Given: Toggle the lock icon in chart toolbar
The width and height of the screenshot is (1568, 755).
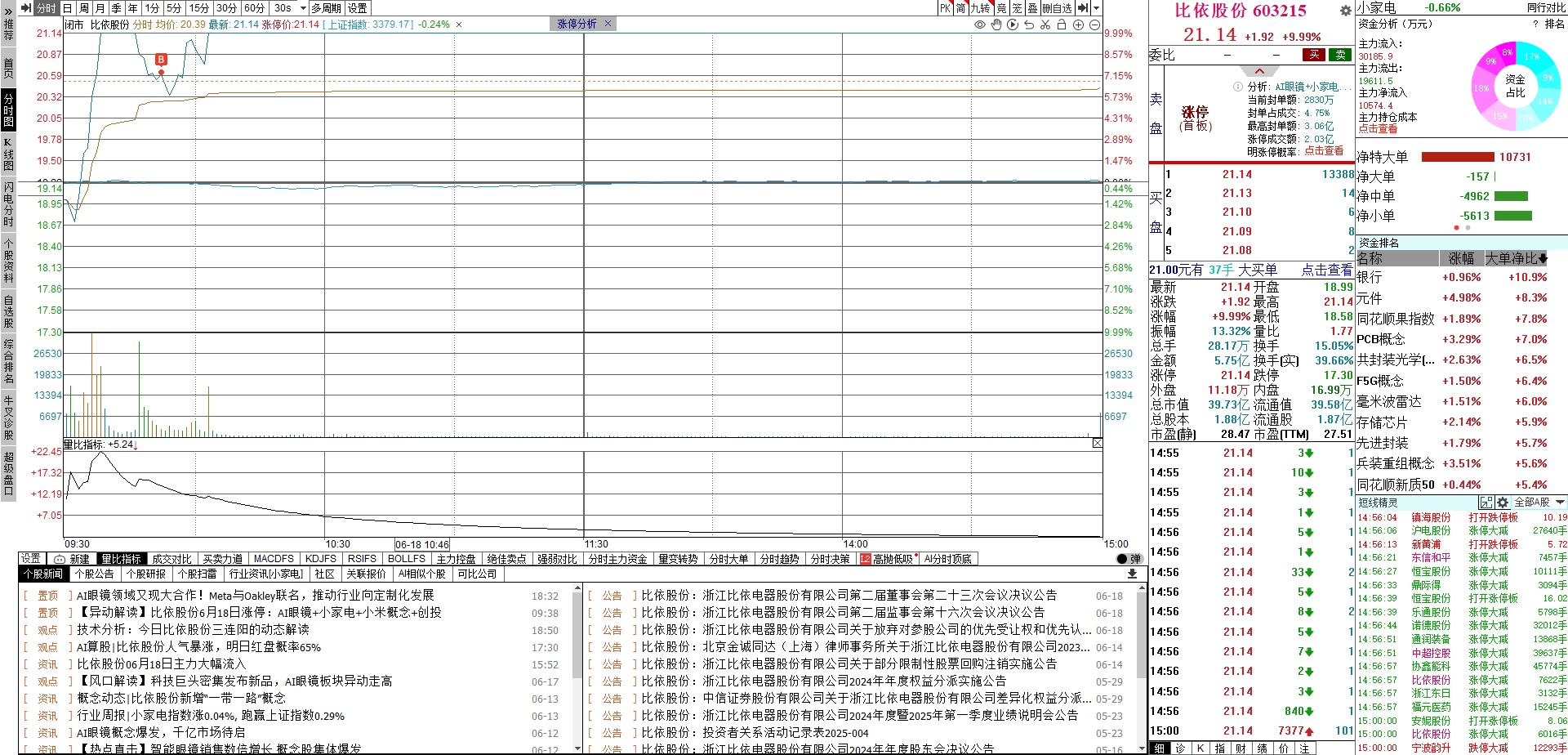Looking at the screenshot, I should tap(1062, 25).
